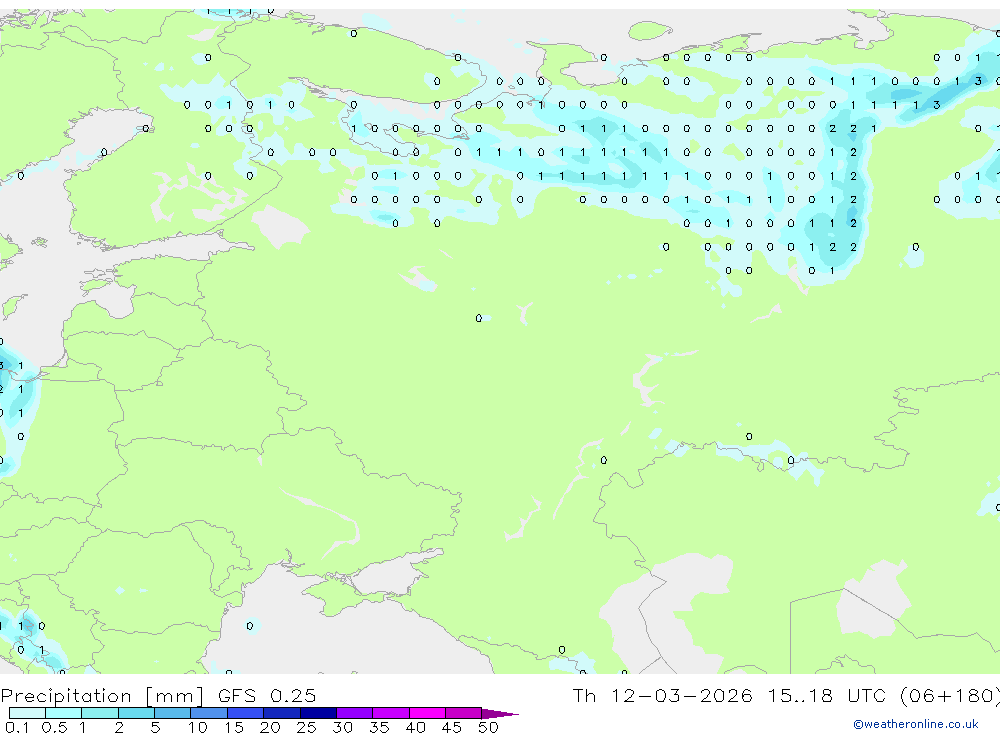Click the '0.1' legend scale label

pyautogui.click(x=17, y=727)
